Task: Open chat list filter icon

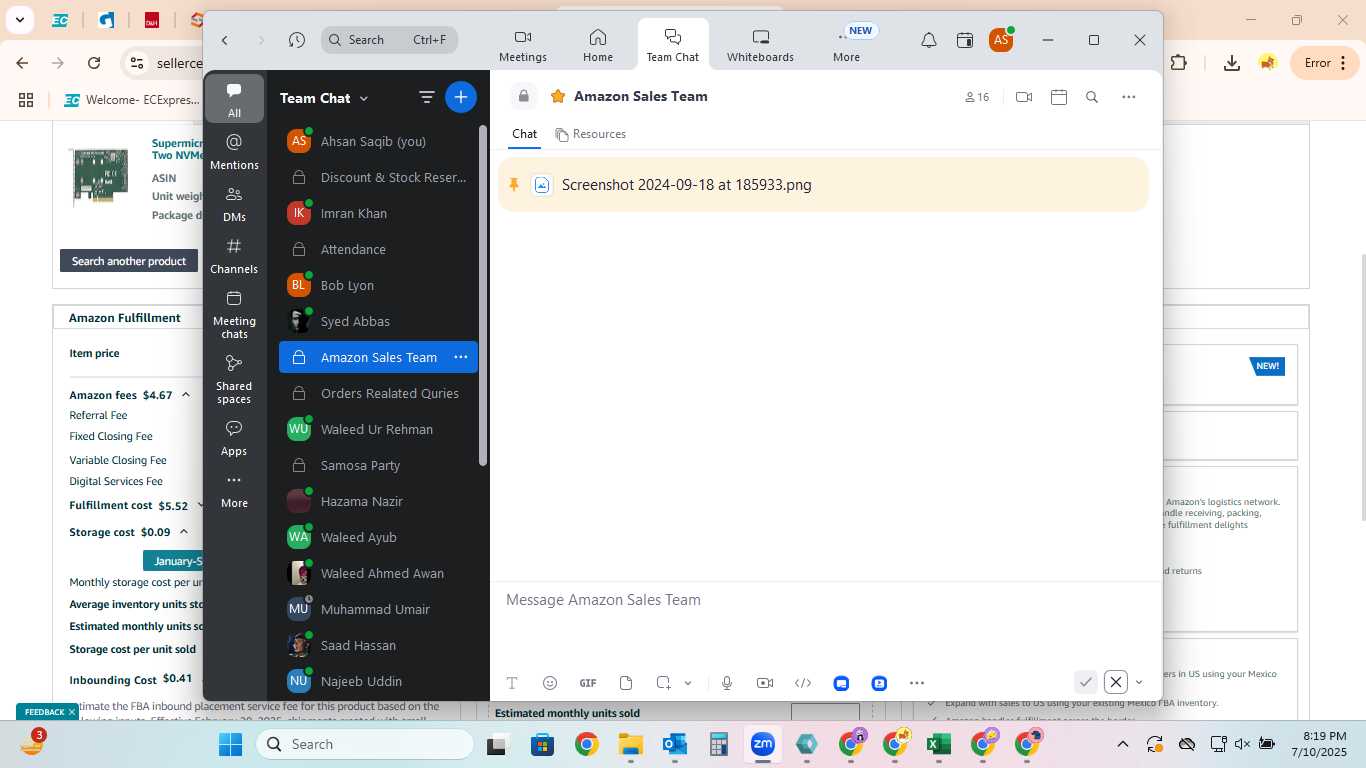Action: tap(427, 97)
